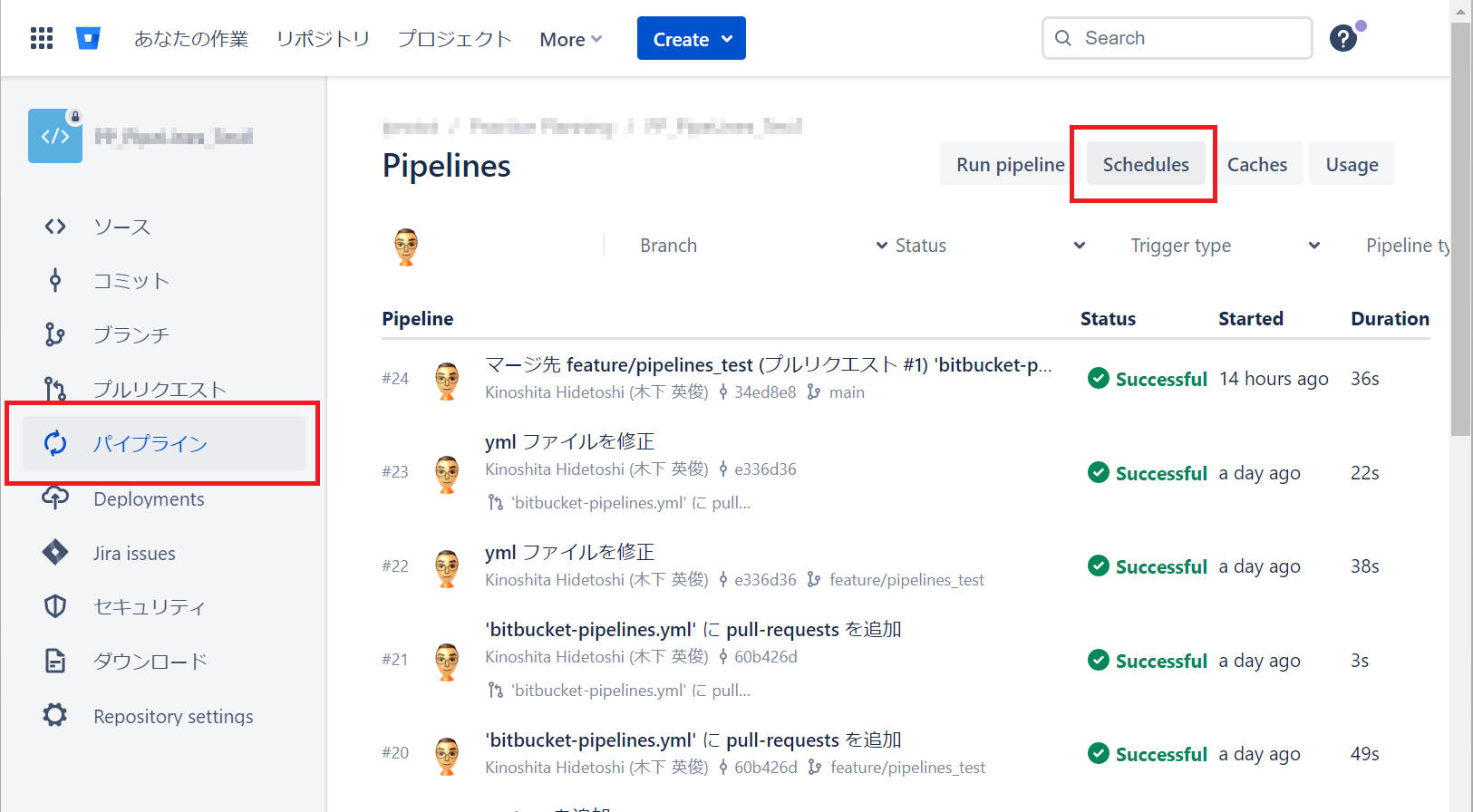Open the feature/pipelines_test branch link on #22
Viewport: 1473px width, 812px height.
[x=906, y=580]
